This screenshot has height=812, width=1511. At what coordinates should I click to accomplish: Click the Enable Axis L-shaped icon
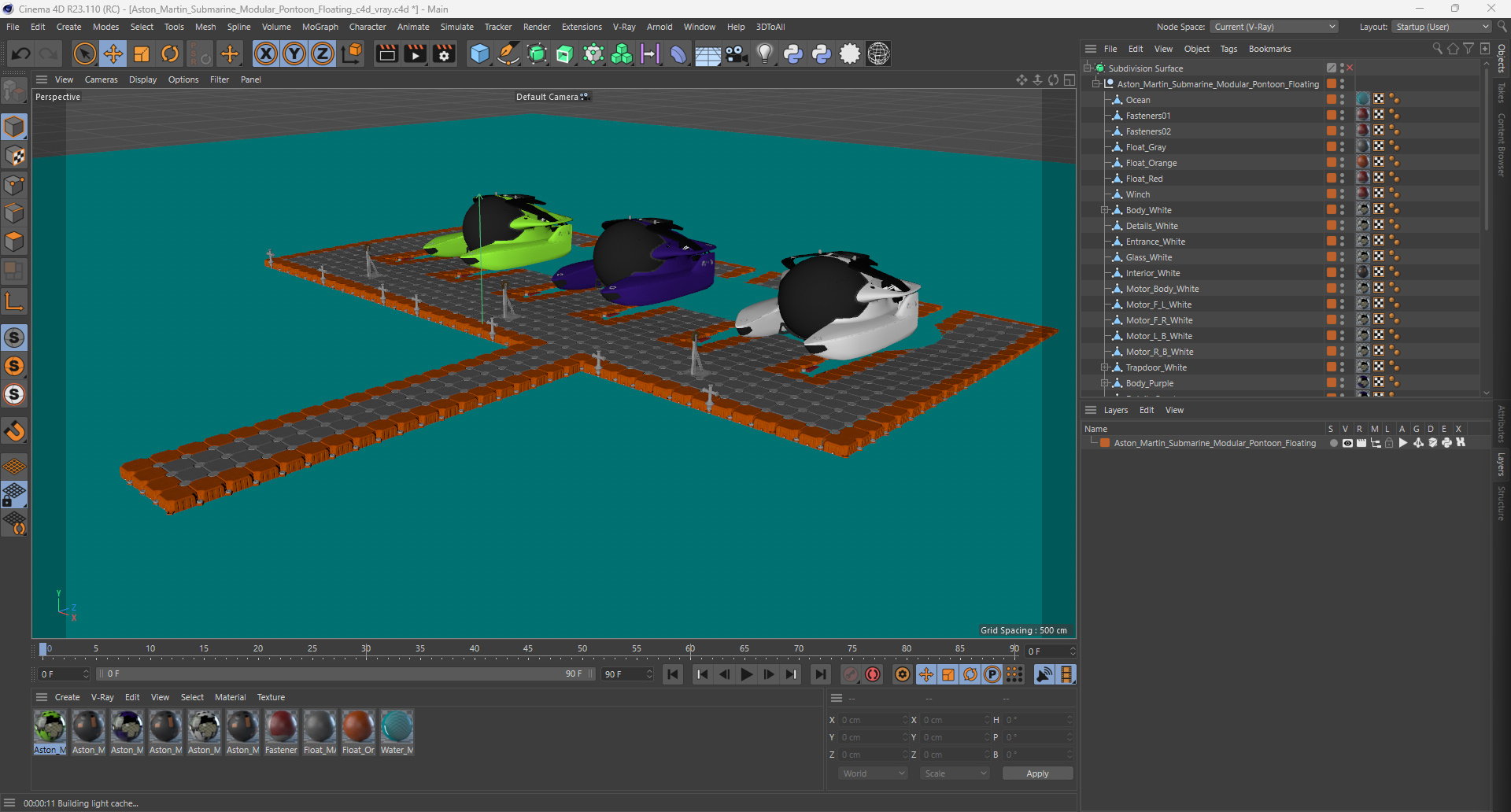[14, 301]
